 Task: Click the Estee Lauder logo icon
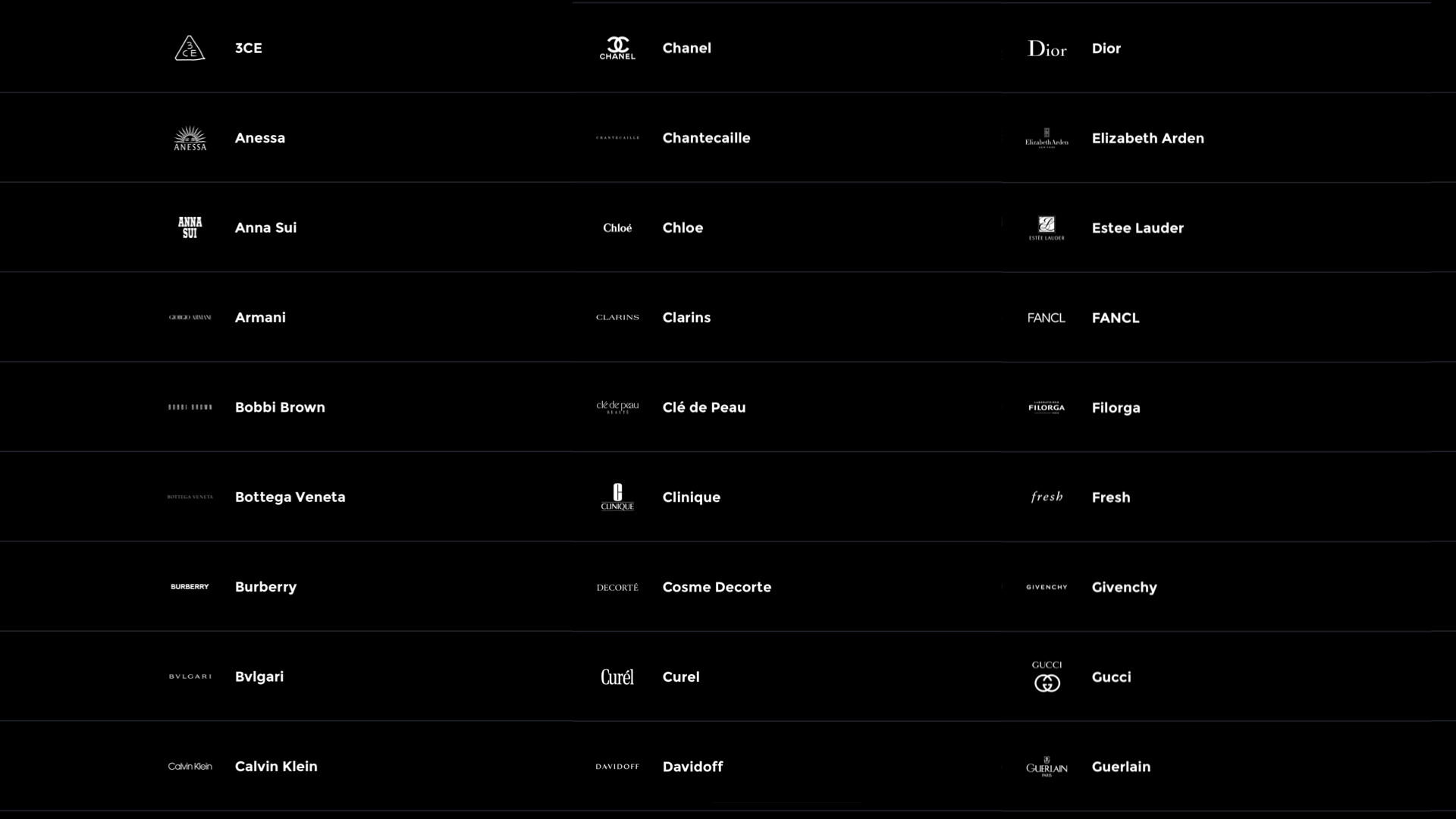click(x=1046, y=227)
